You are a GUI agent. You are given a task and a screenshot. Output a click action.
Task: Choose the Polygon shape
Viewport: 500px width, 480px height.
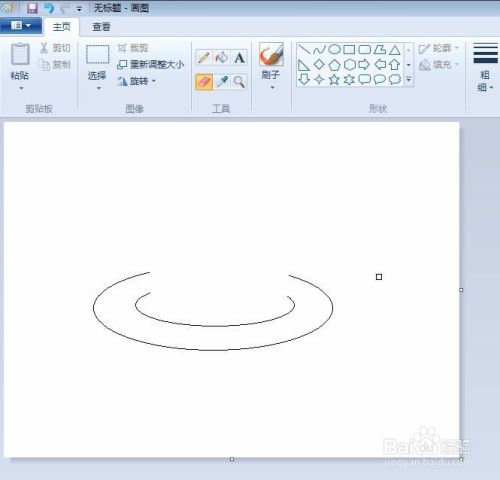(x=380, y=50)
